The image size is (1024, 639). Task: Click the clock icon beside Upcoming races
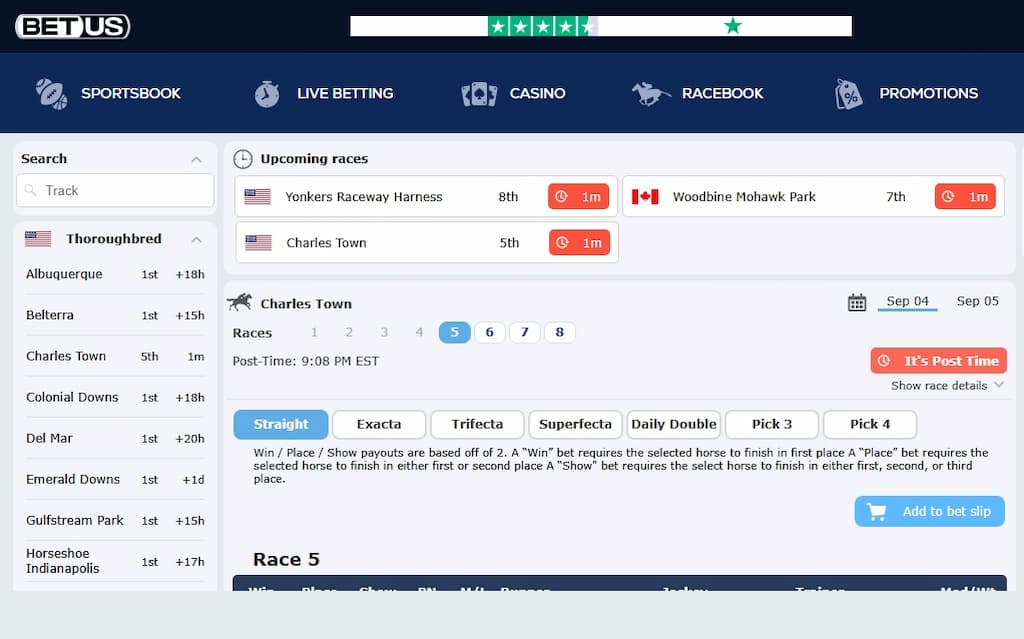pos(242,159)
